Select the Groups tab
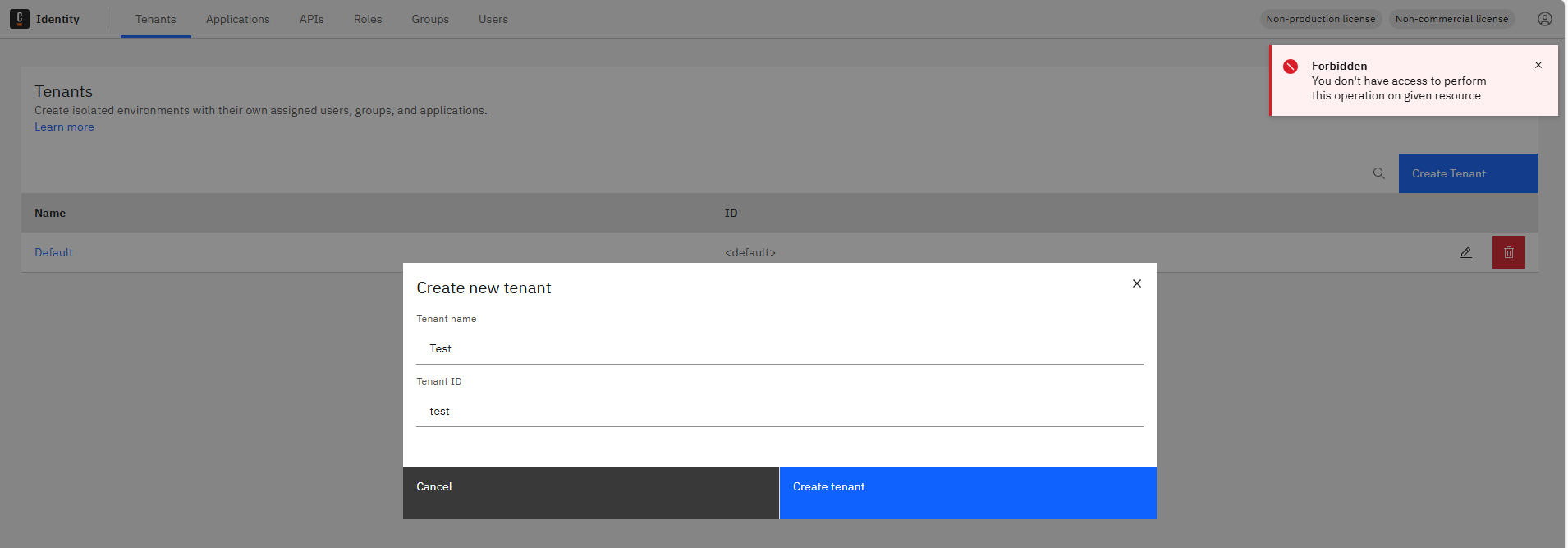 point(430,19)
